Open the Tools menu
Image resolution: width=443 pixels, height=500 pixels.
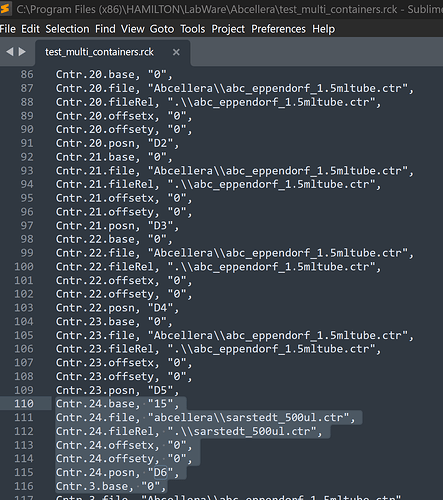[x=193, y=29]
